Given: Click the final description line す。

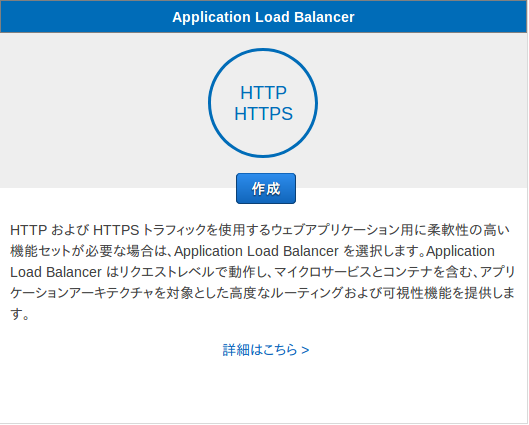Looking at the screenshot, I should (20, 314).
